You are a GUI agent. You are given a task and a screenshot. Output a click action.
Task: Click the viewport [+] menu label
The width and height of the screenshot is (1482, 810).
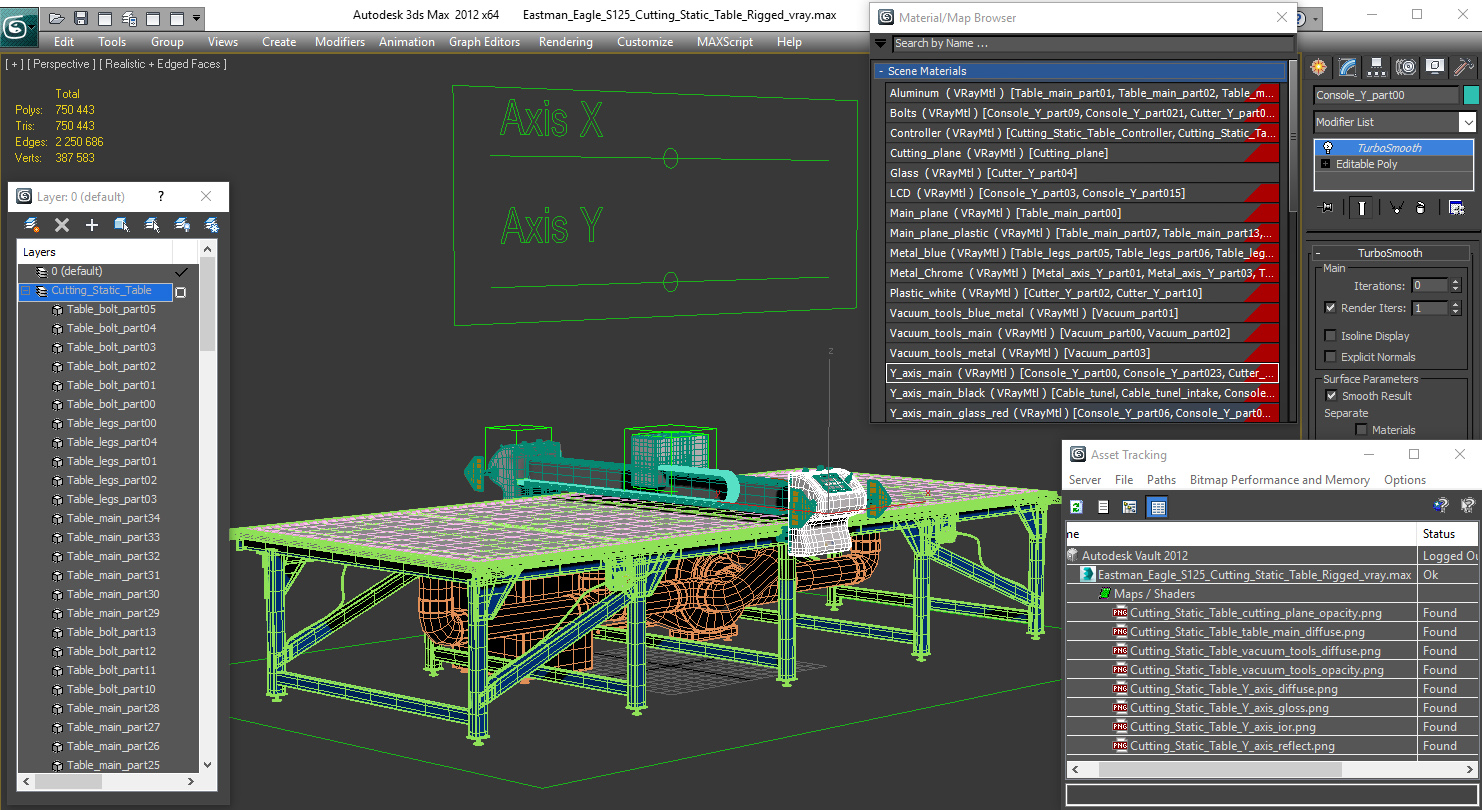[15, 64]
